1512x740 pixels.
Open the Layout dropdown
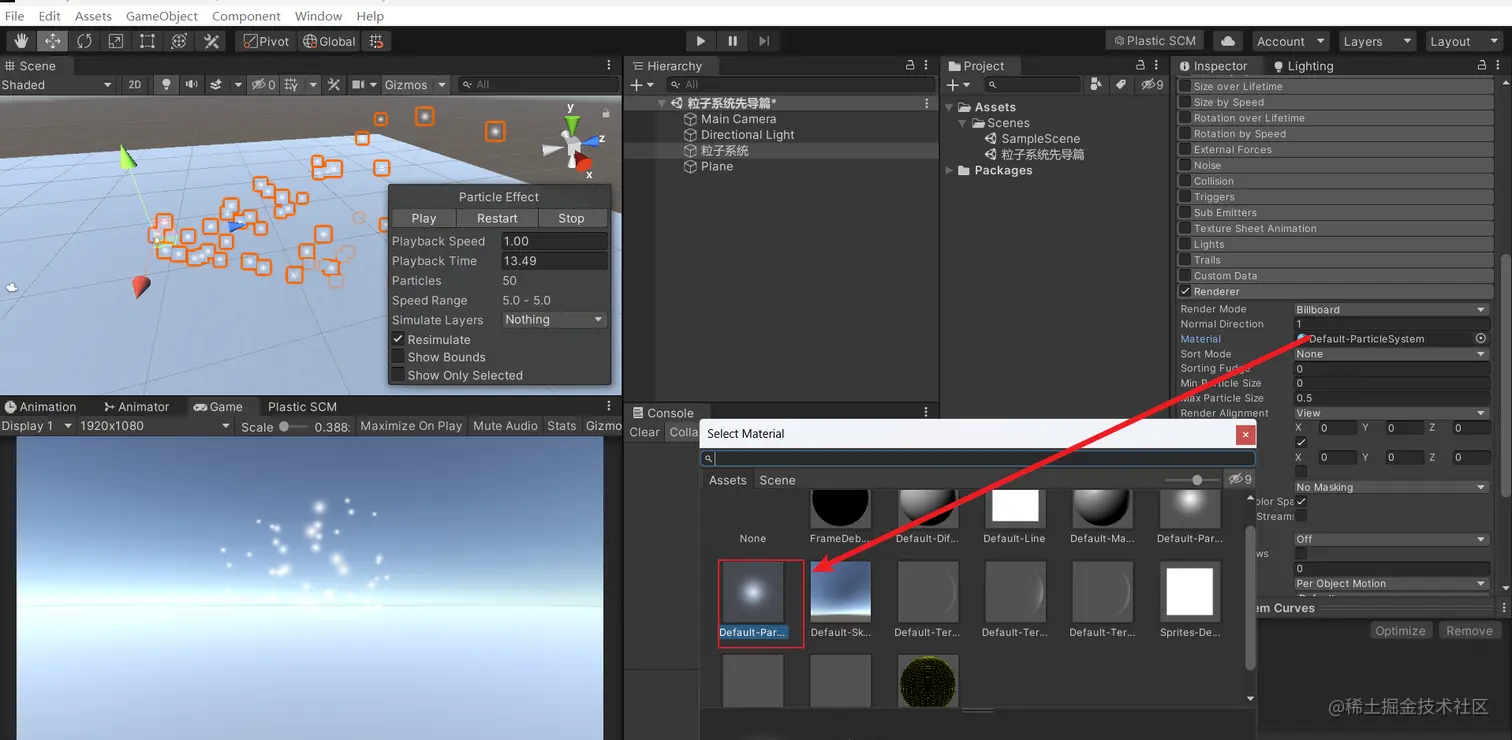point(1464,41)
